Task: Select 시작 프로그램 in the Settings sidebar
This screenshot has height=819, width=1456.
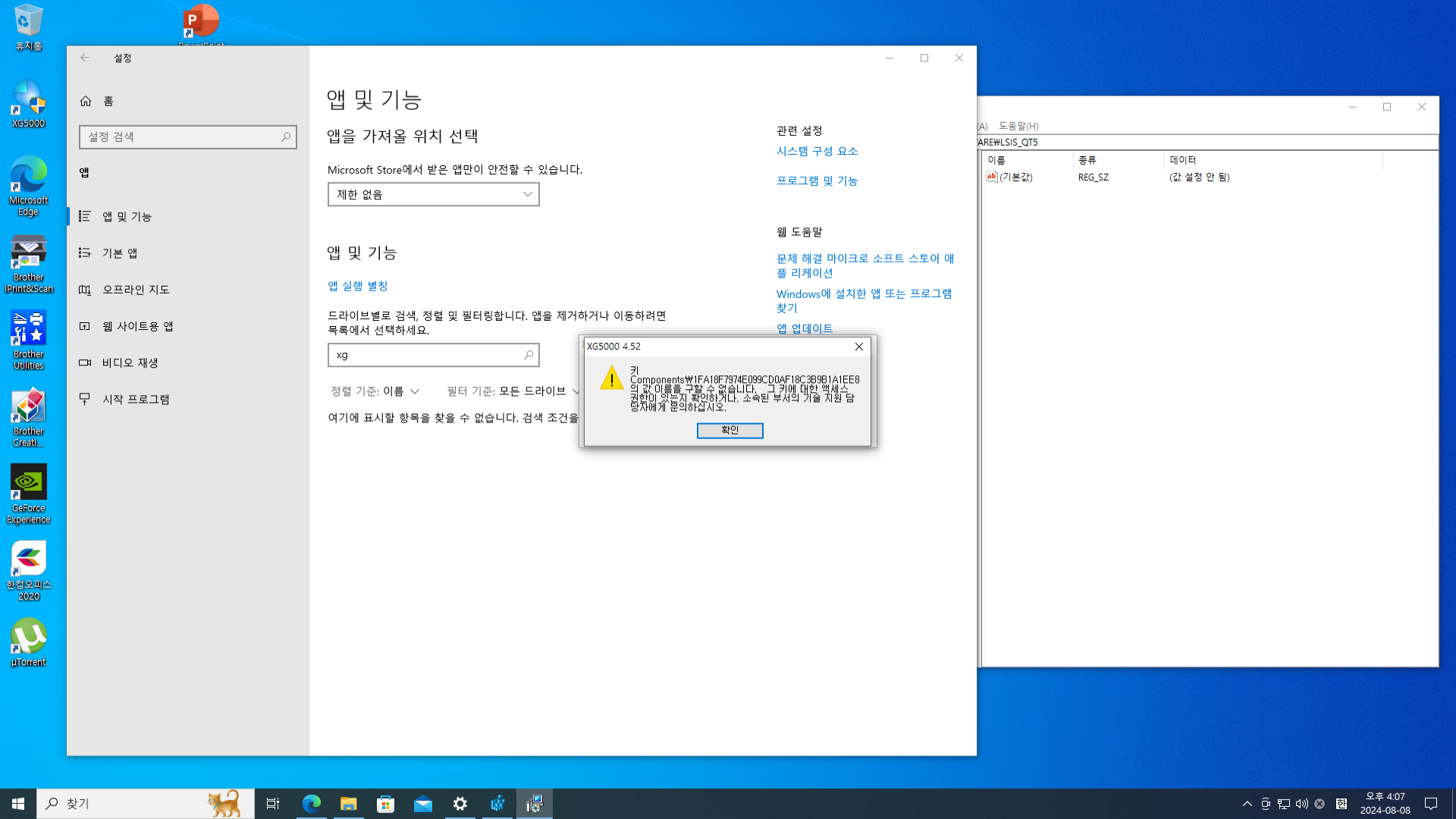Action: point(137,399)
